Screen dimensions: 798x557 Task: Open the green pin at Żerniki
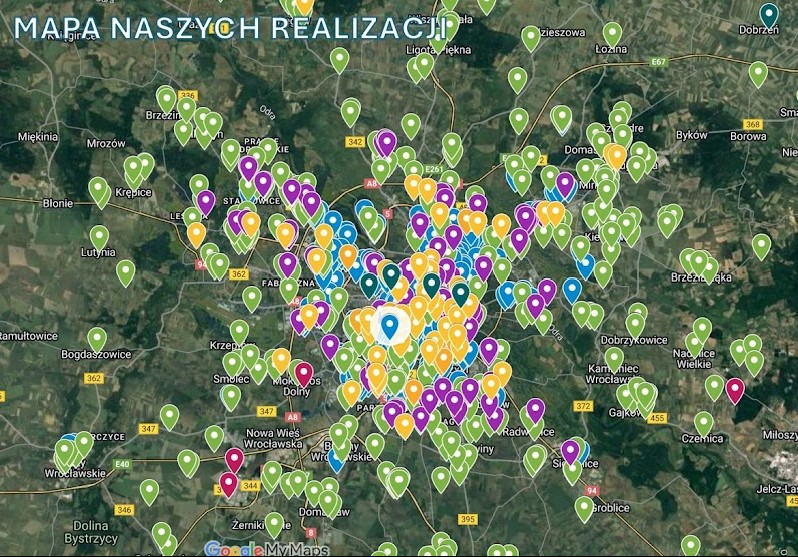[x=274, y=524]
